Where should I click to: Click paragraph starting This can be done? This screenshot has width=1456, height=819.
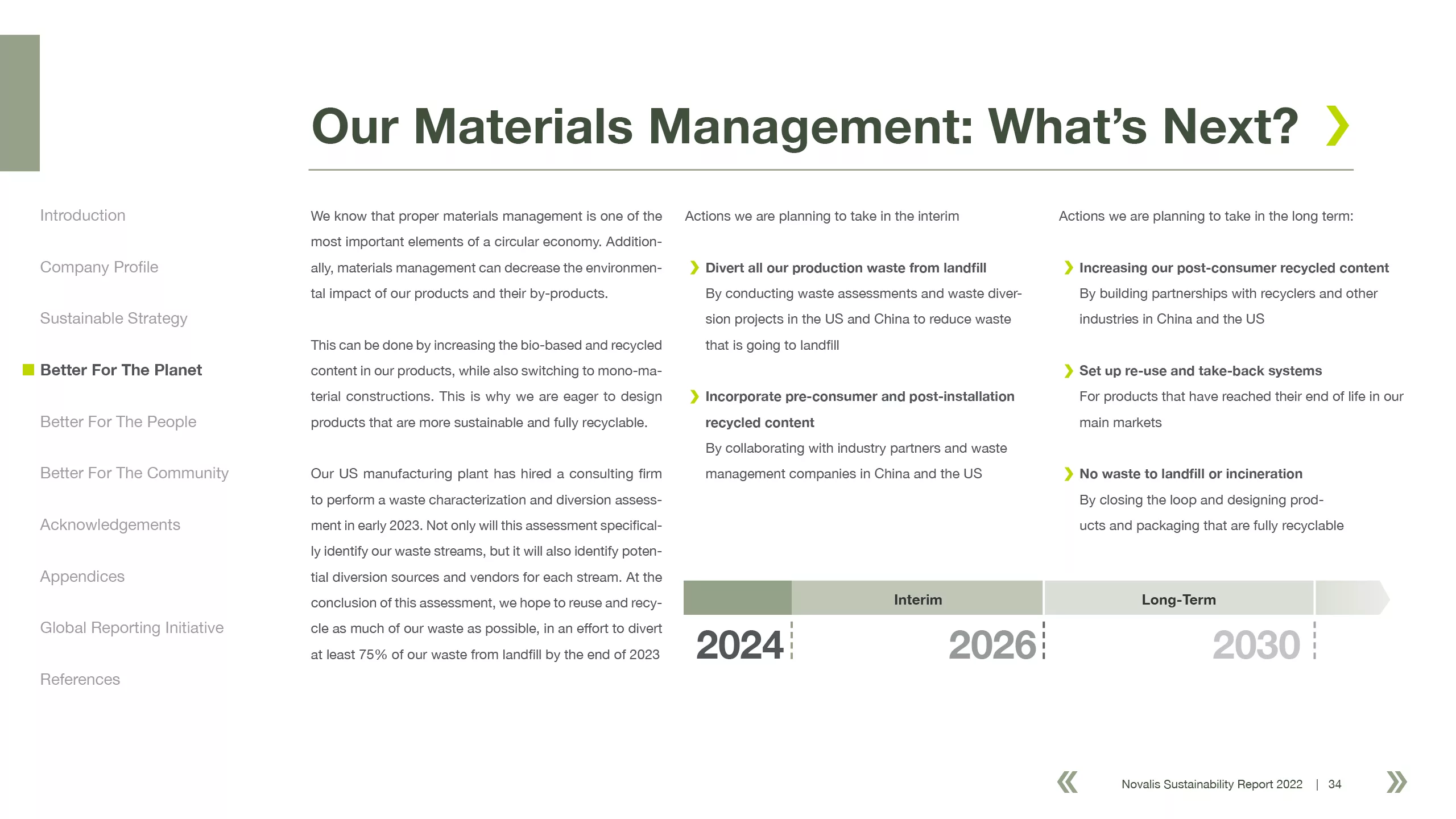[x=486, y=384]
